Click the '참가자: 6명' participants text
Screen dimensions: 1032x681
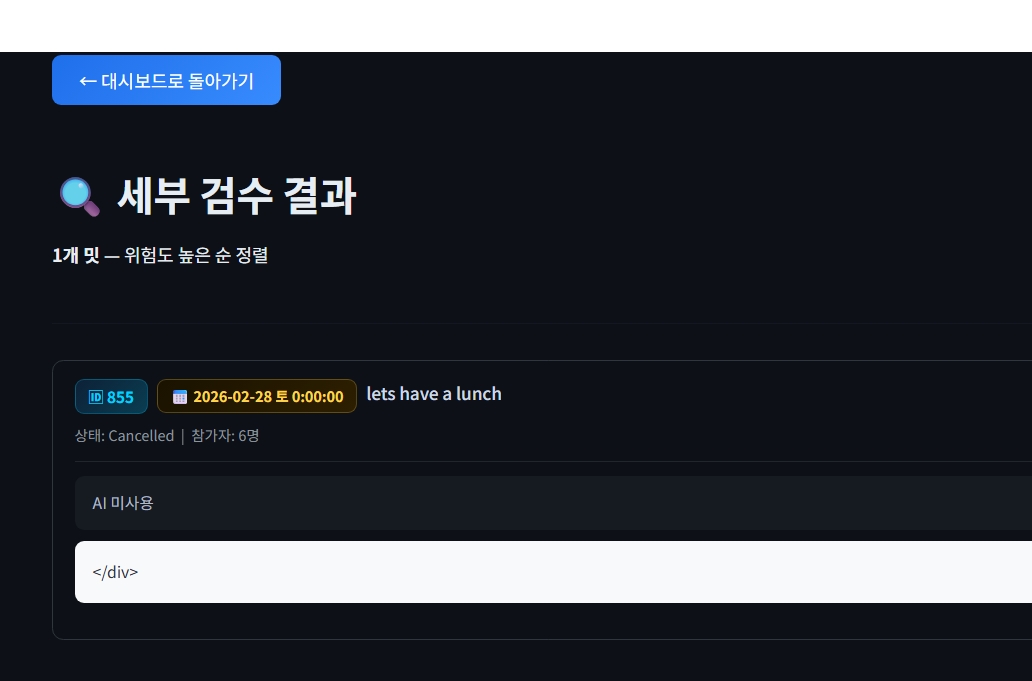(225, 436)
